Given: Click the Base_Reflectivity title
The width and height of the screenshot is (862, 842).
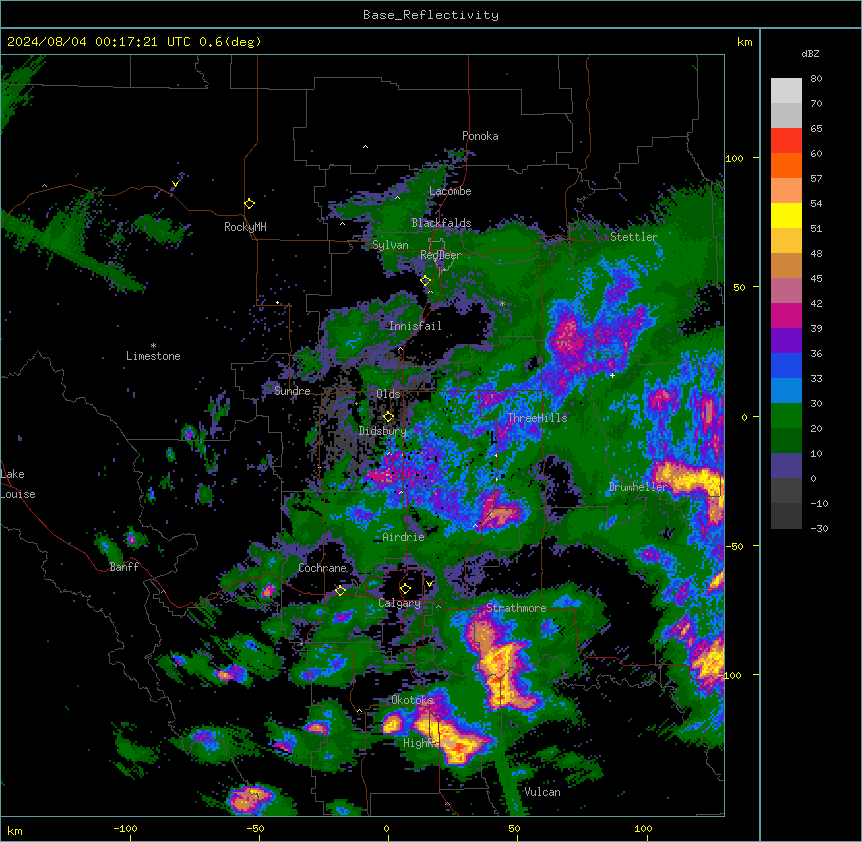Looking at the screenshot, I should [x=431, y=15].
